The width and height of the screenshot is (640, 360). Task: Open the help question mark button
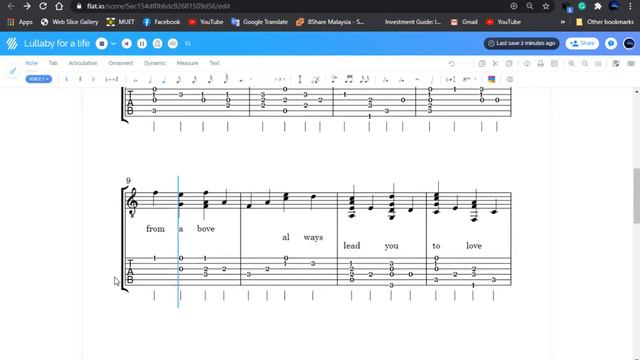tap(611, 43)
